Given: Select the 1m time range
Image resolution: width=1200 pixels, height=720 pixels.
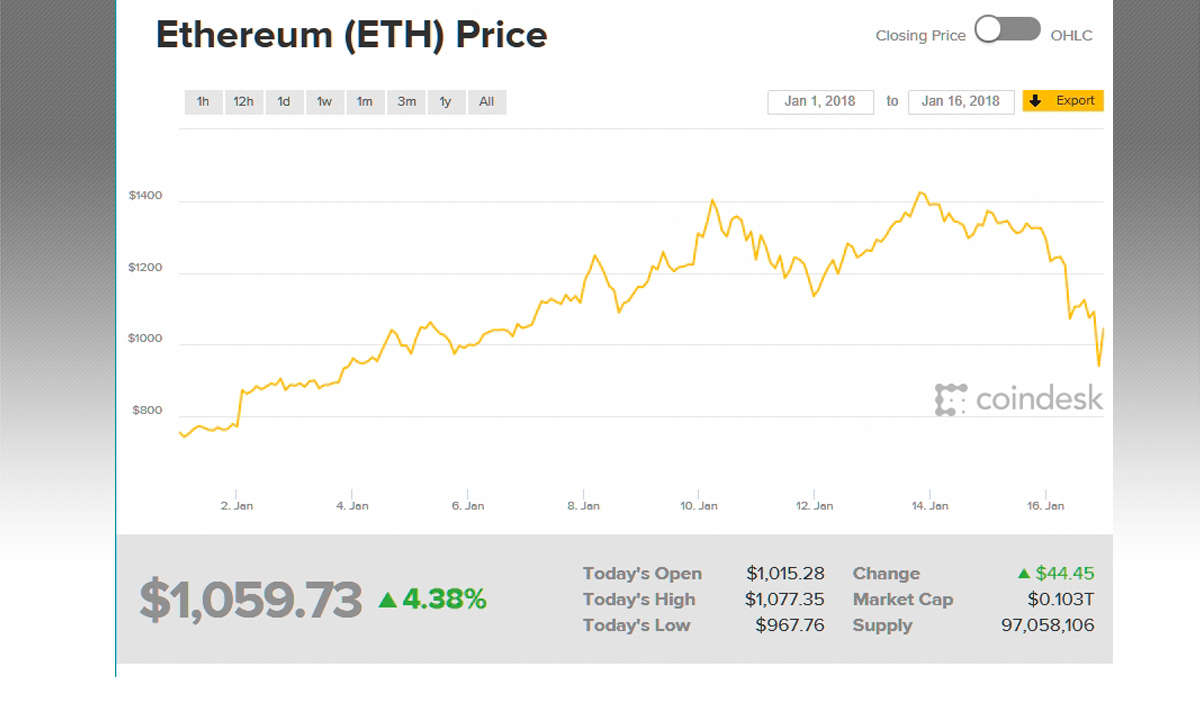Looking at the screenshot, I should 365,101.
